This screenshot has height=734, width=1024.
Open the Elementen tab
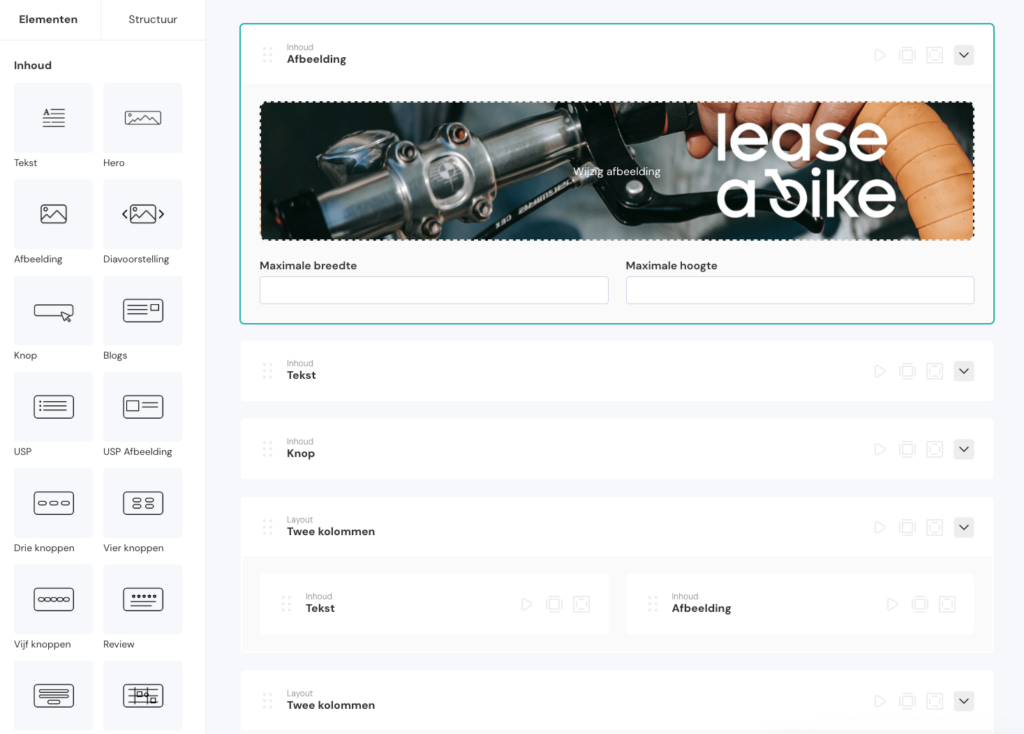[48, 20]
